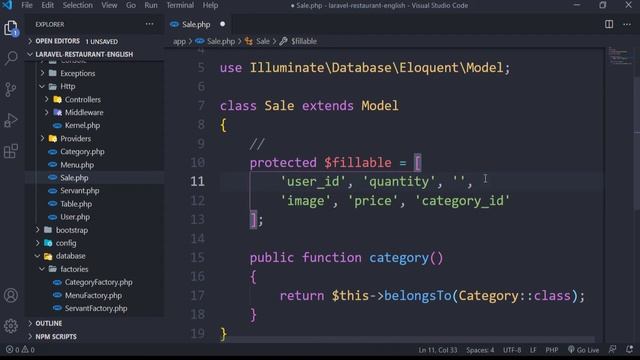Open Servant.php in explorer
Viewport: 640px width, 360px height.
pyautogui.click(x=80, y=191)
